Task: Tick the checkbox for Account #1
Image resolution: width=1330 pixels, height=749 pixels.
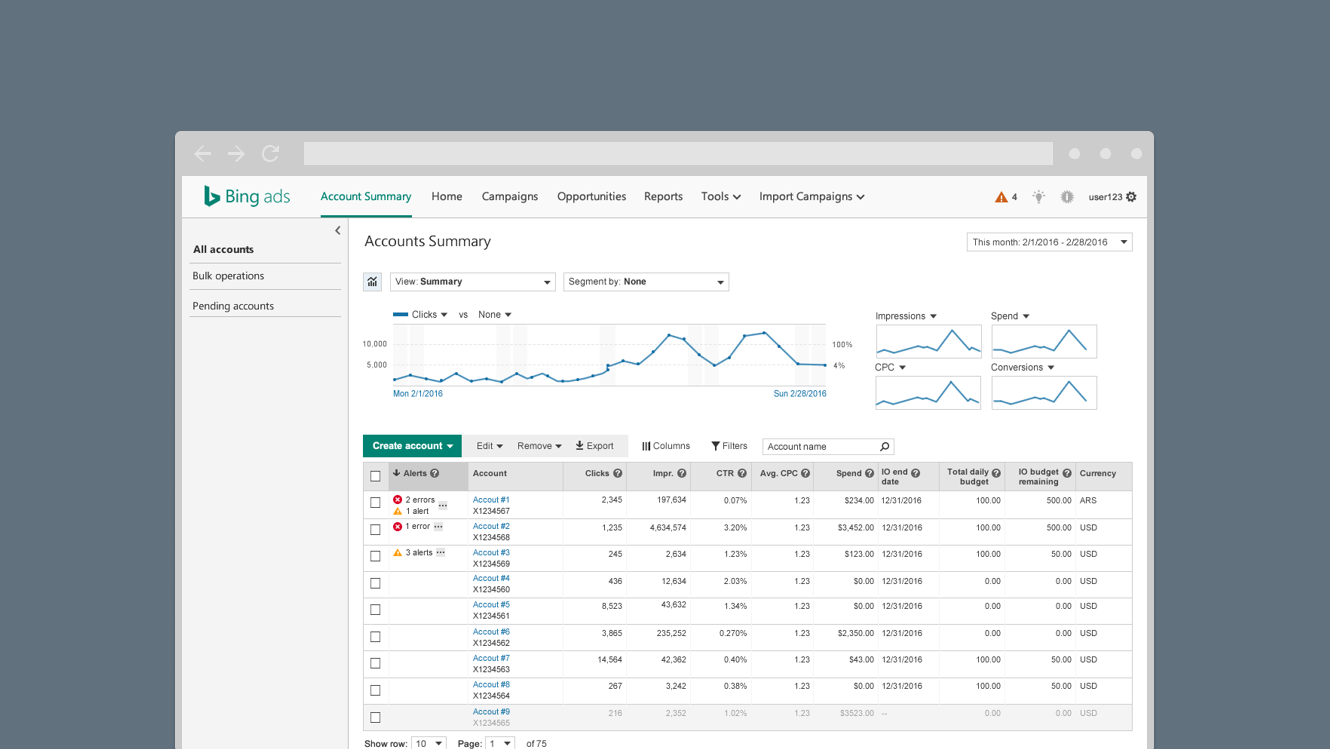Action: pyautogui.click(x=376, y=503)
